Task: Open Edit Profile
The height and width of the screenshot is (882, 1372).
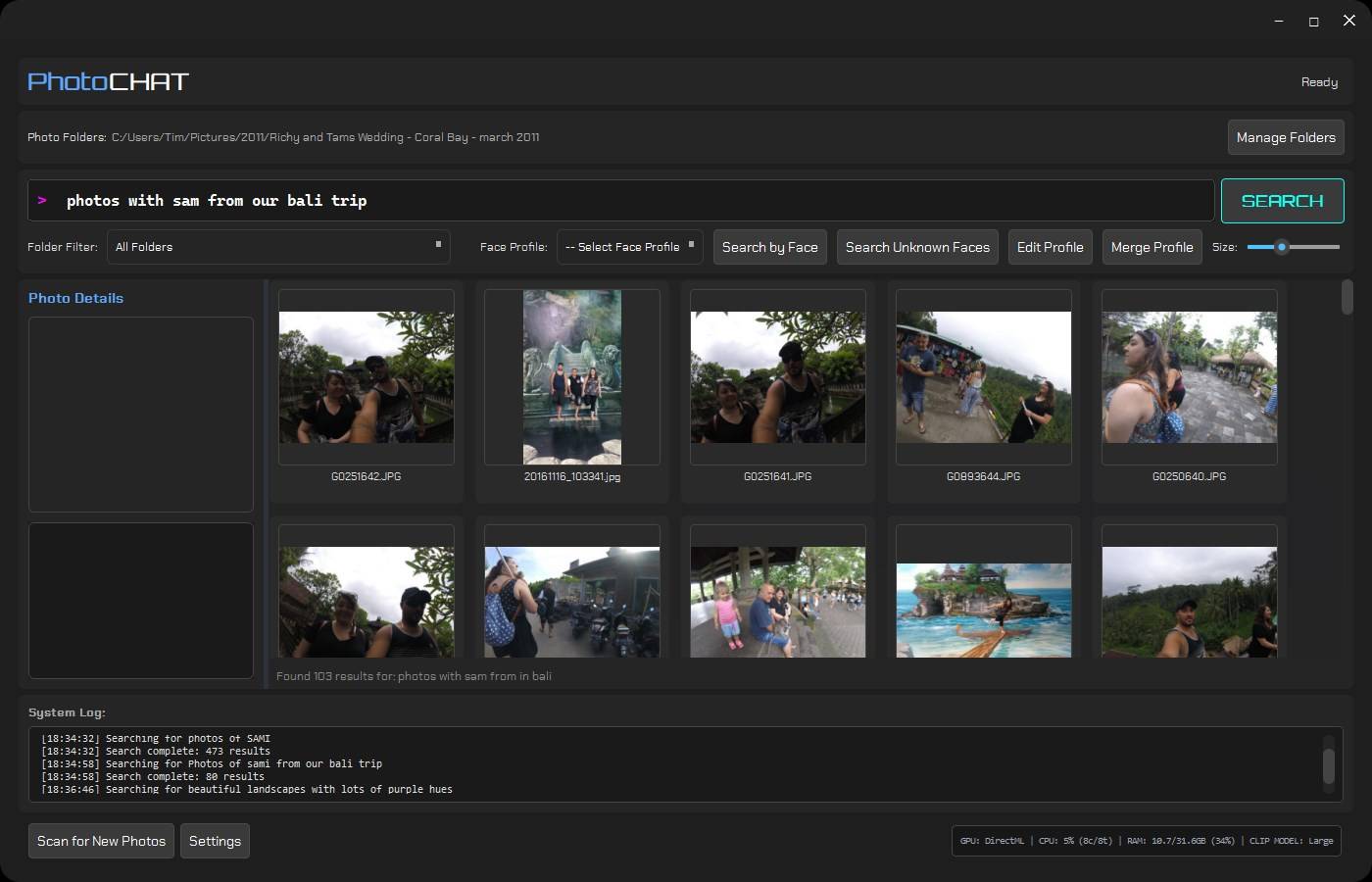Action: pos(1050,247)
